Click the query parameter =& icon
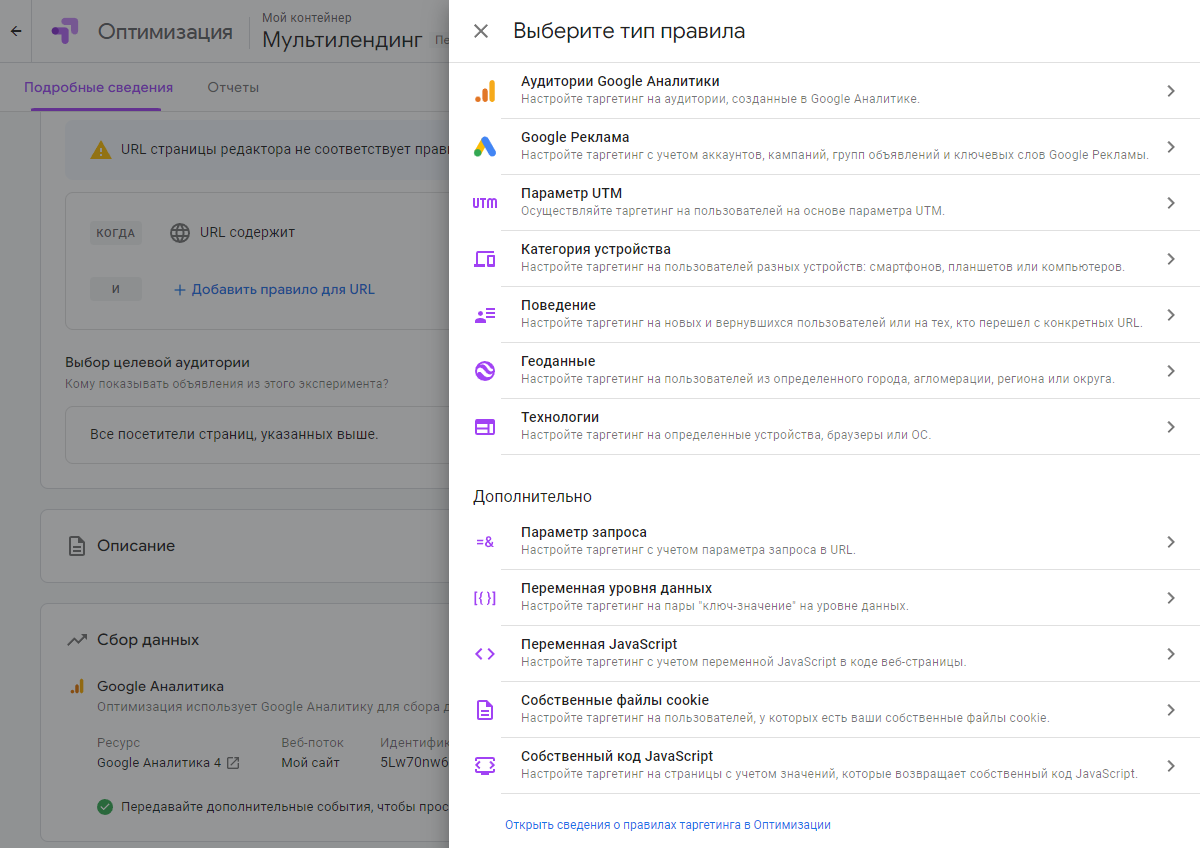The width and height of the screenshot is (1200, 848). pos(485,542)
